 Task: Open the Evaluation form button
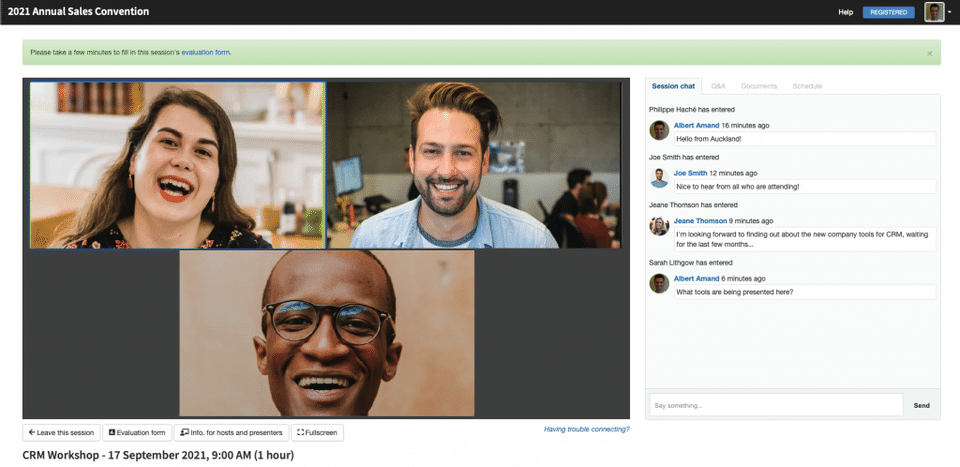pyautogui.click(x=137, y=432)
